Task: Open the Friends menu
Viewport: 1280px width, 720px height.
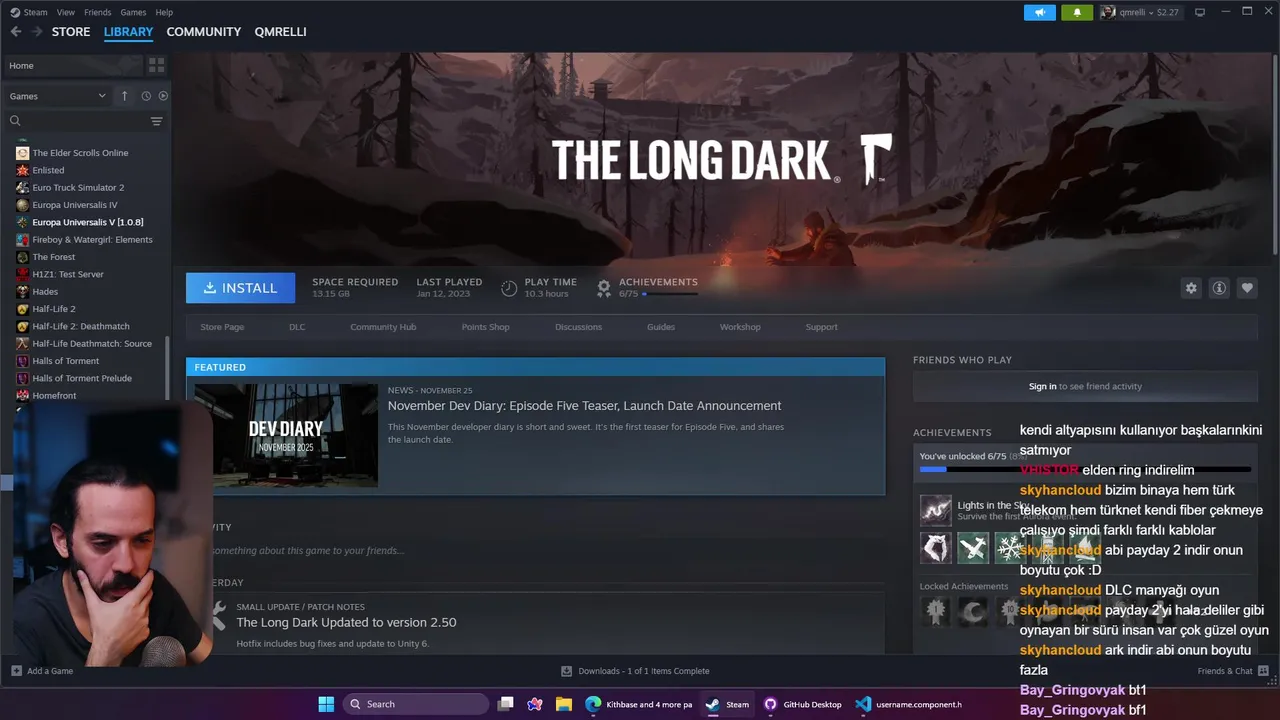Action: click(x=98, y=12)
